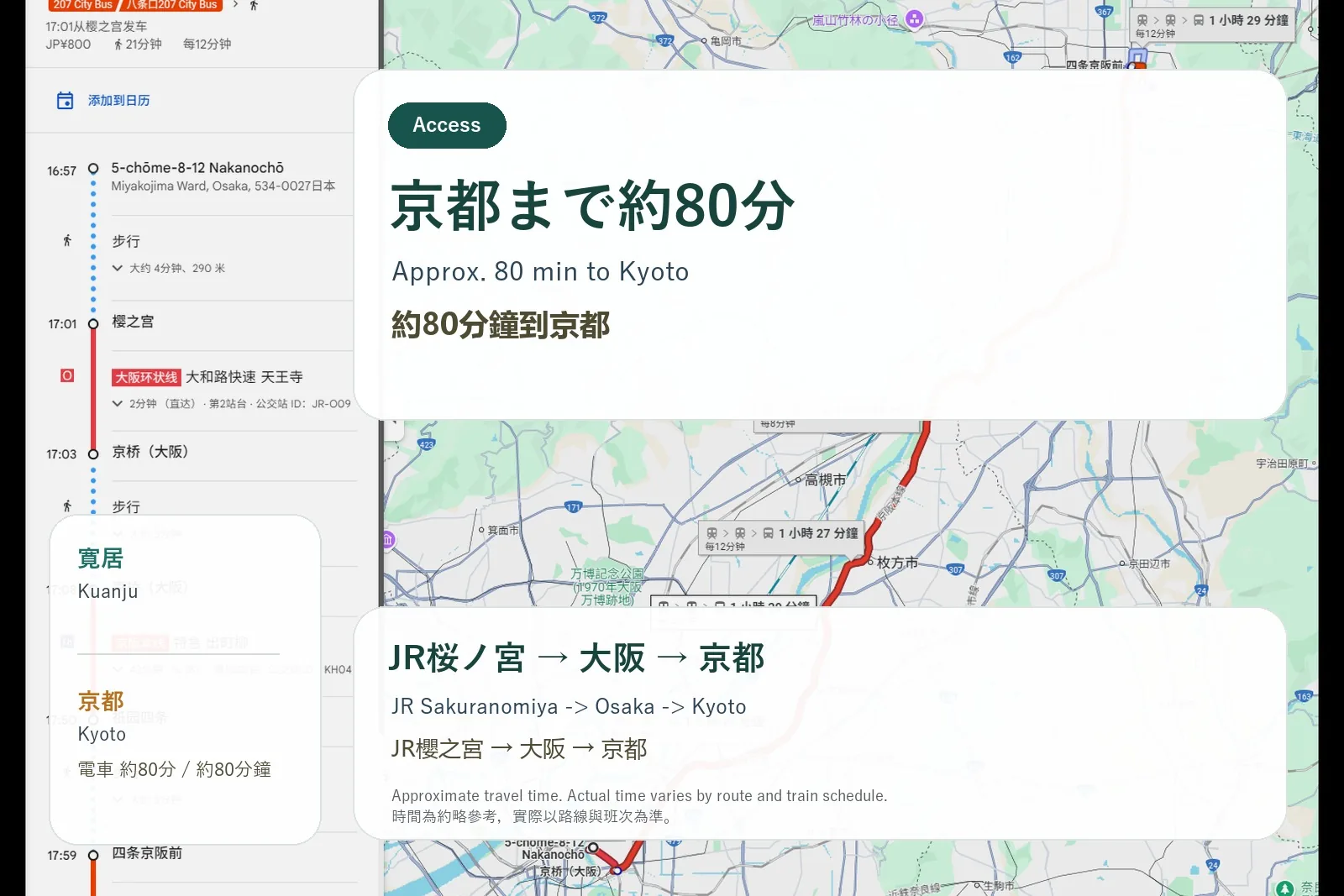Image resolution: width=1344 pixels, height=896 pixels.
Task: Click the 生驹市 label on the map
Action: [x=999, y=886]
